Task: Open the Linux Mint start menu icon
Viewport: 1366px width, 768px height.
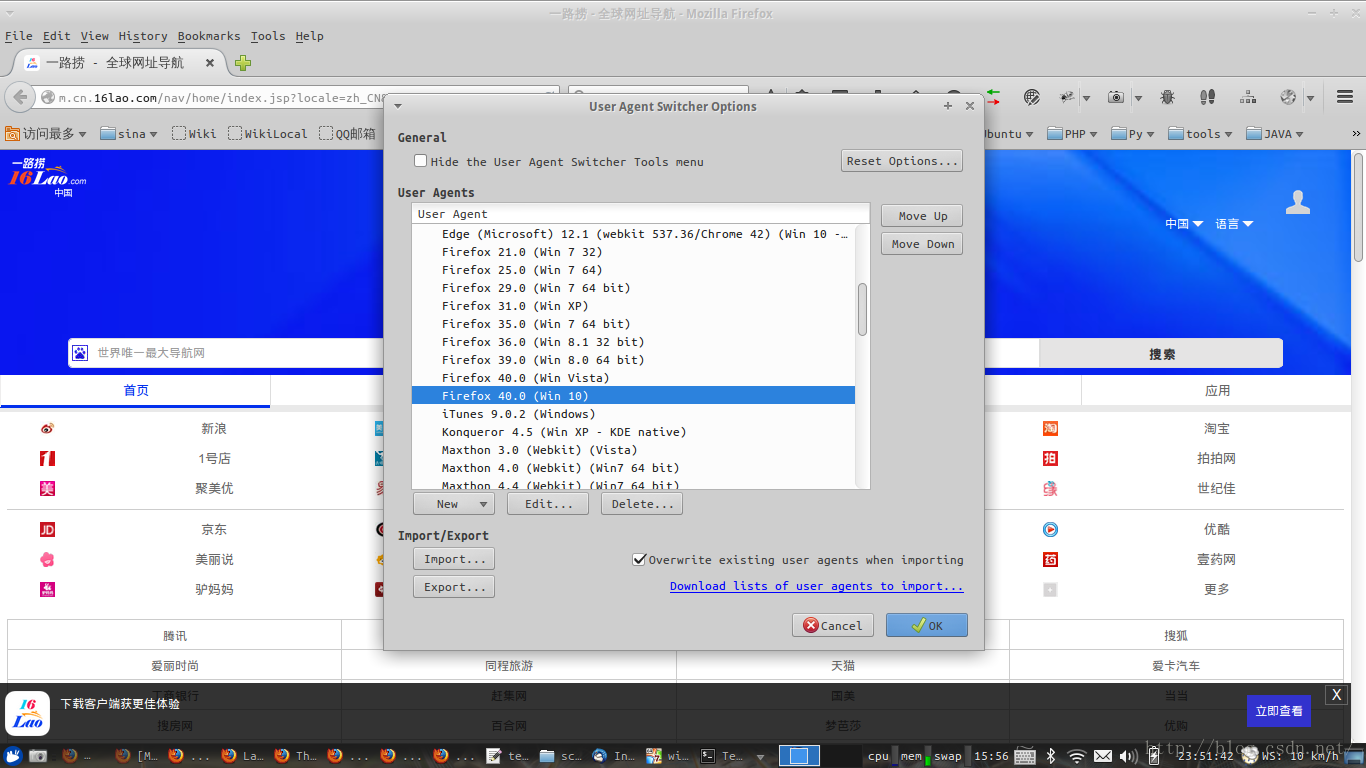Action: [13, 756]
